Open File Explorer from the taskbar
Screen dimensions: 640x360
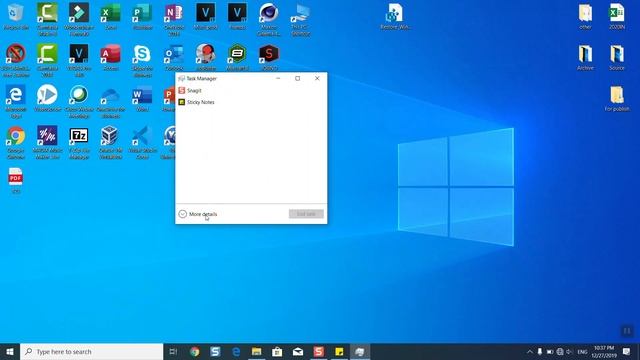click(256, 351)
